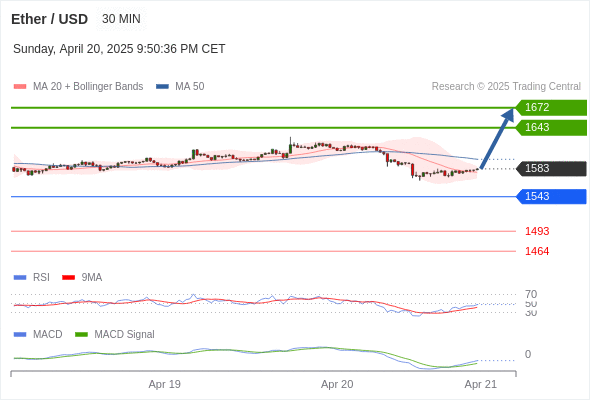This screenshot has width=590, height=400.
Task: Click the Apr 21 date axis marker
Action: click(481, 384)
